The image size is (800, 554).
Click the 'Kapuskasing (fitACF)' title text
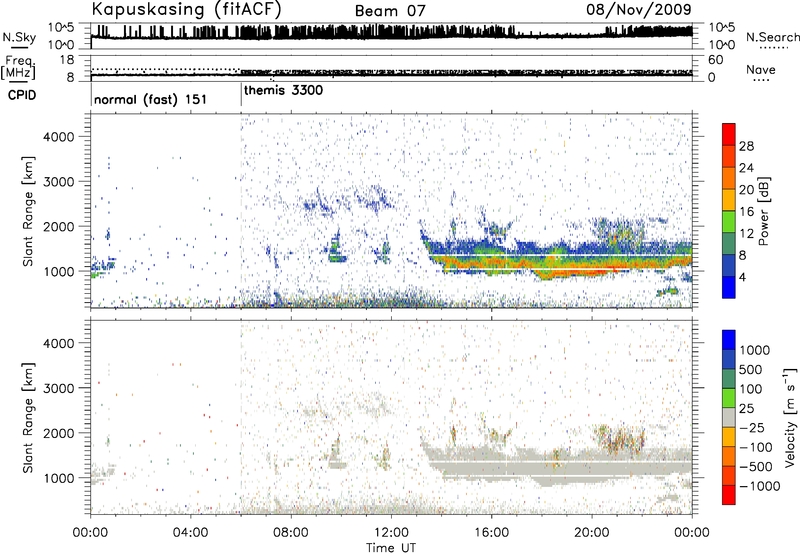click(186, 9)
